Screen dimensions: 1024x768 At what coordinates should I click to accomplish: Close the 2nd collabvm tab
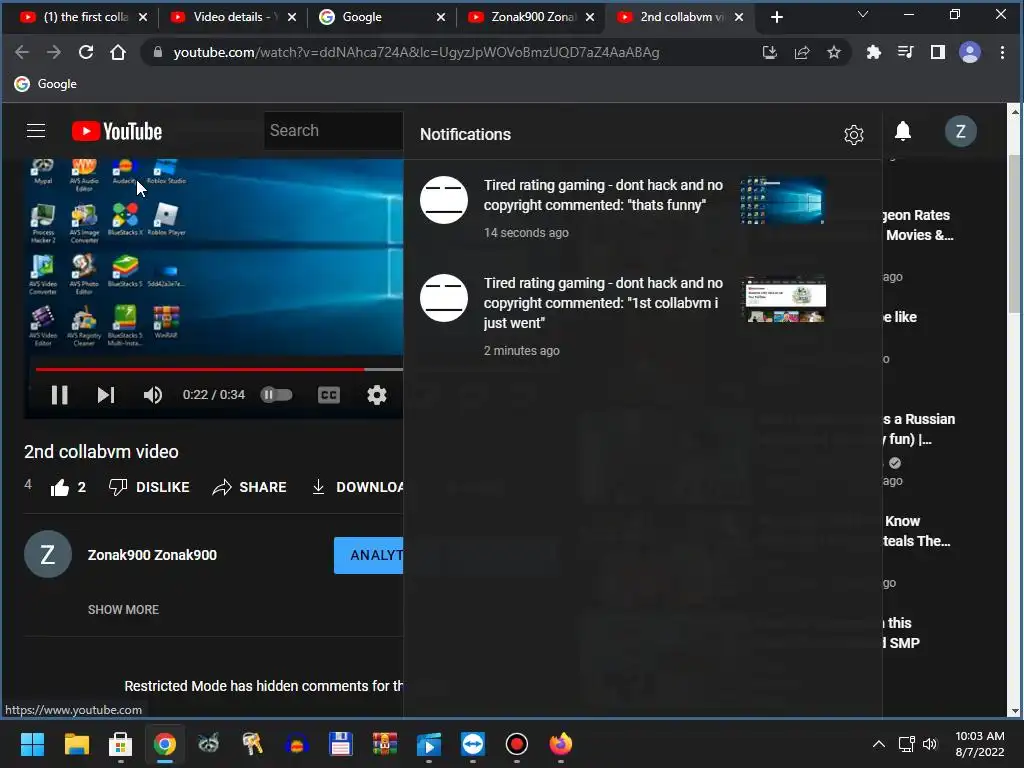739,17
